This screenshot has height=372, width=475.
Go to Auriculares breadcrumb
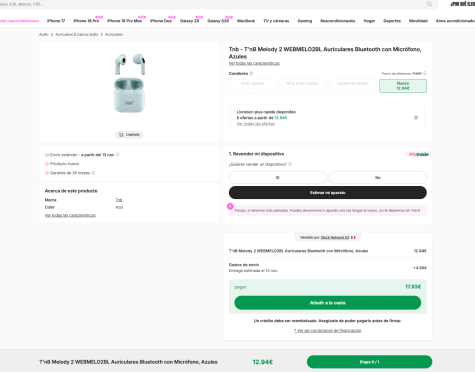point(114,34)
